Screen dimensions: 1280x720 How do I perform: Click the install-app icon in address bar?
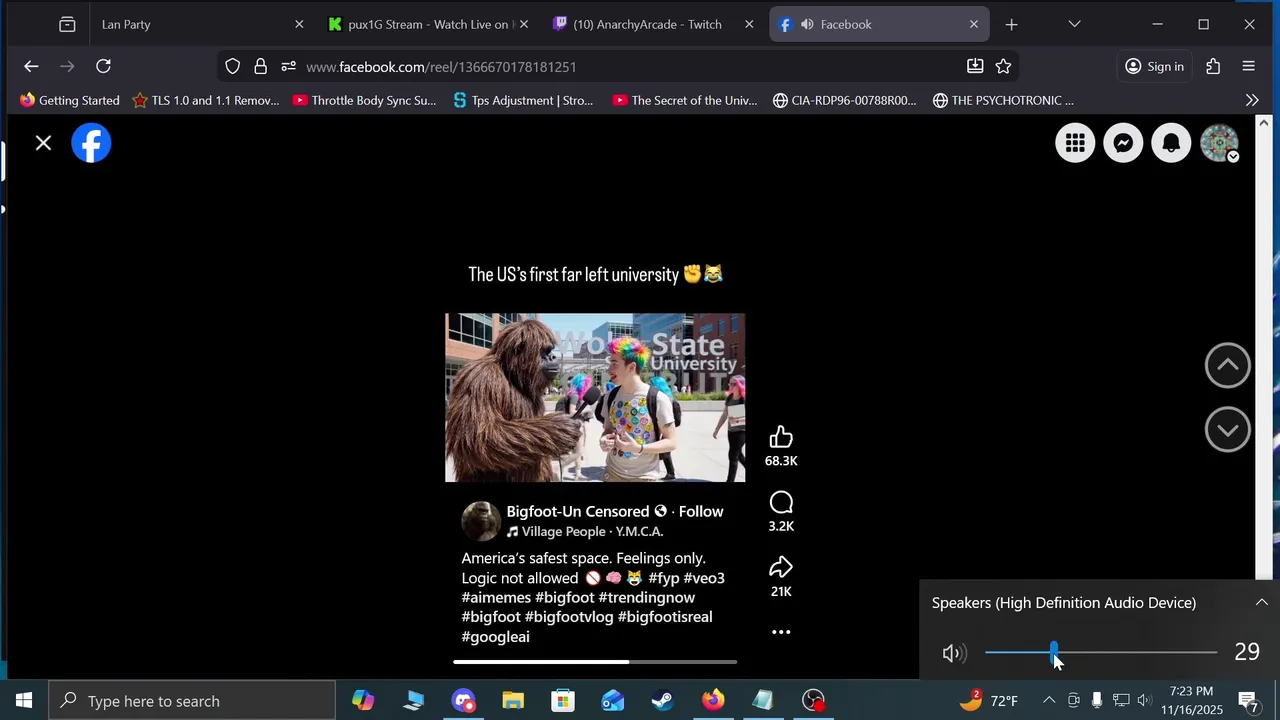(975, 66)
